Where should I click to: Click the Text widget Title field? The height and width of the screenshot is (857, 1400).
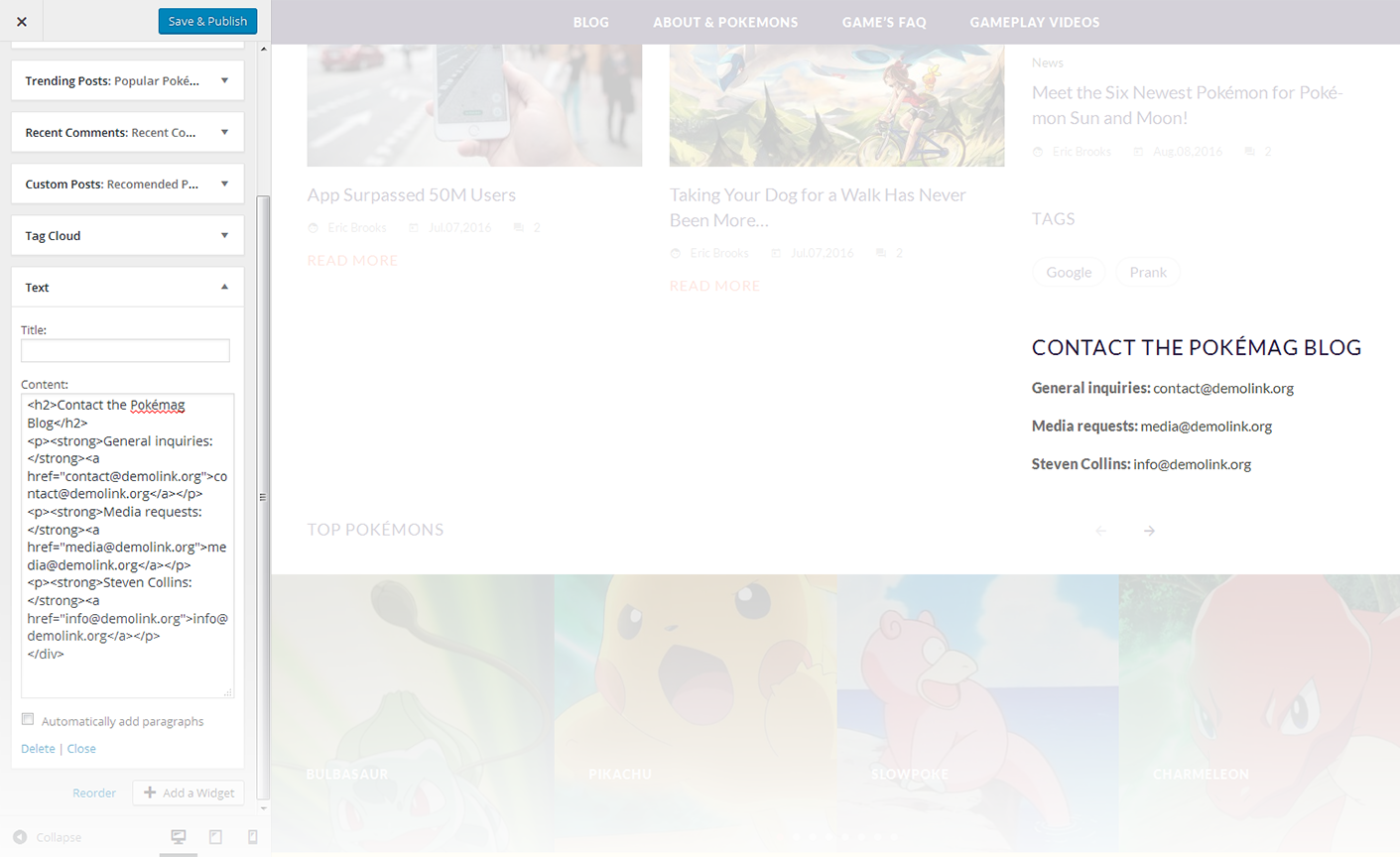coord(125,350)
